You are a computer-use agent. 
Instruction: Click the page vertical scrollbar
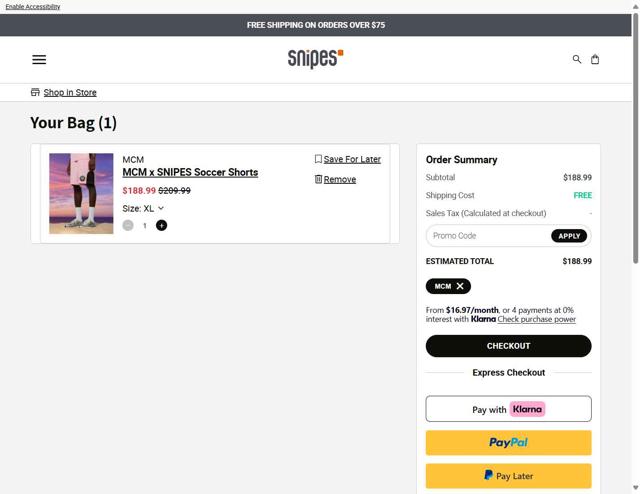coord(636,139)
